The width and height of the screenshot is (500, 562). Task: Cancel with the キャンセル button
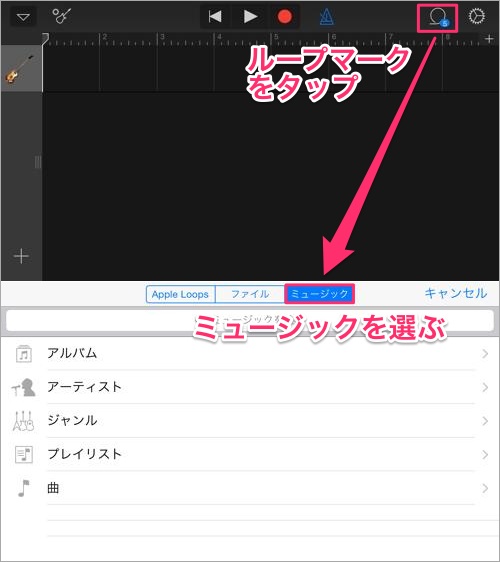tap(456, 293)
